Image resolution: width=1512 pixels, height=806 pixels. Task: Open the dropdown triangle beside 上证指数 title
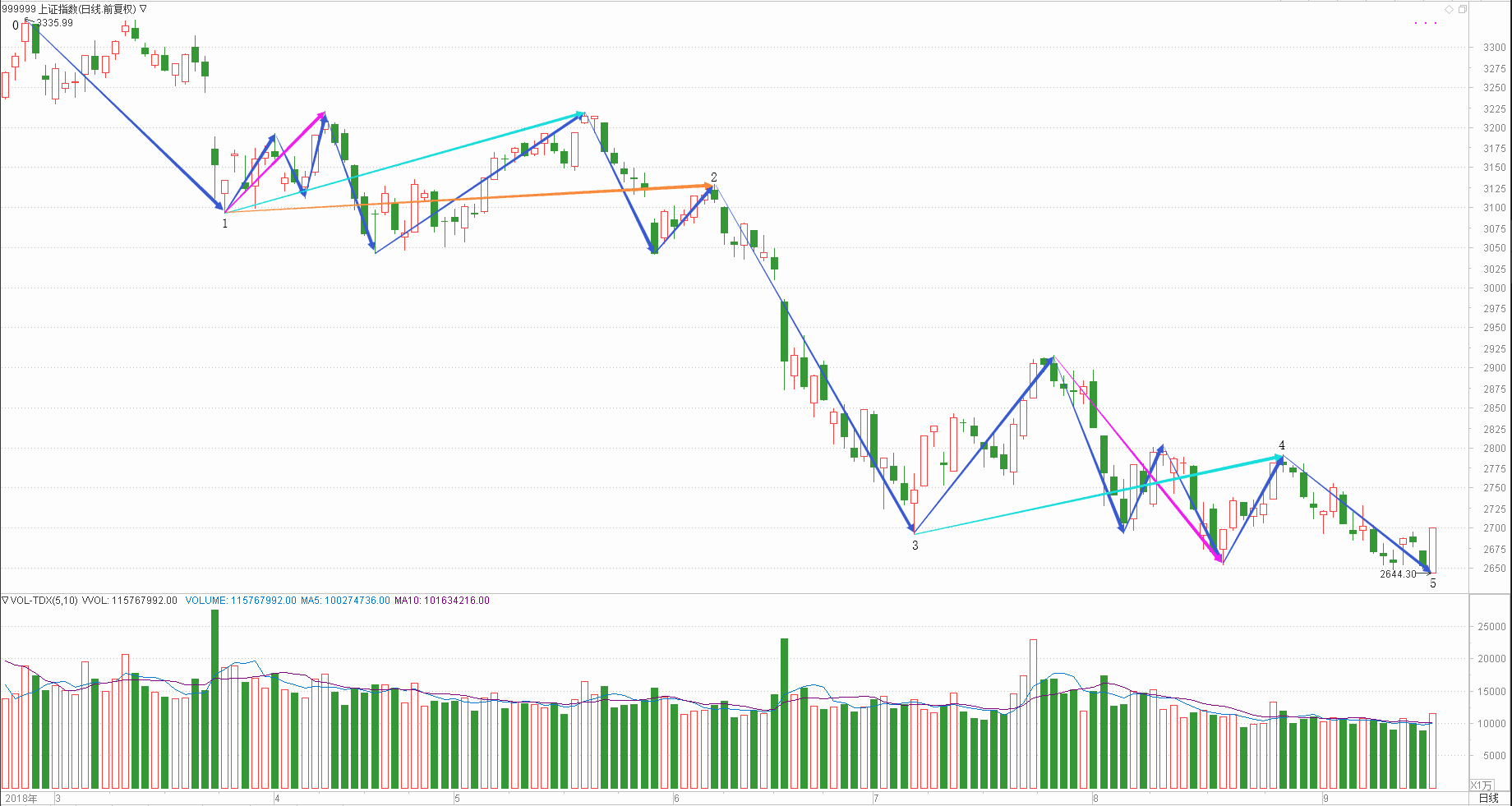144,9
